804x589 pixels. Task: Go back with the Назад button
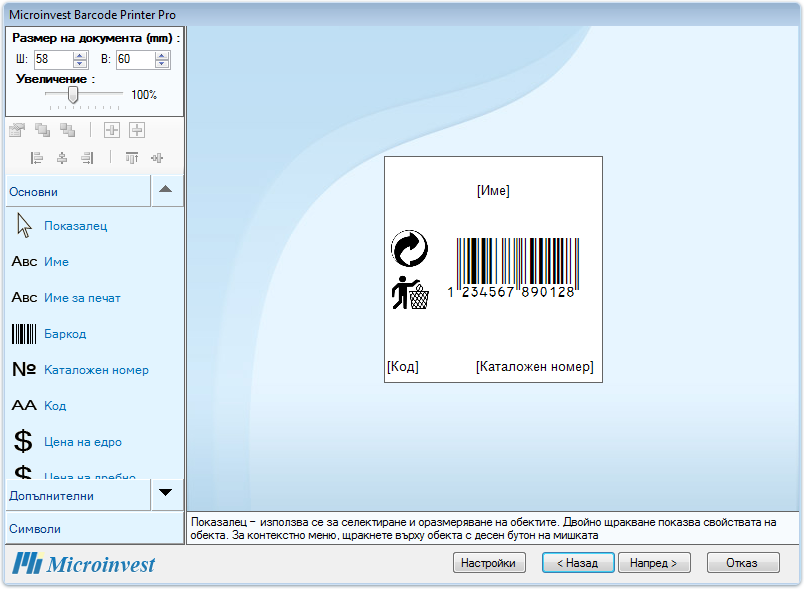pyautogui.click(x=578, y=563)
